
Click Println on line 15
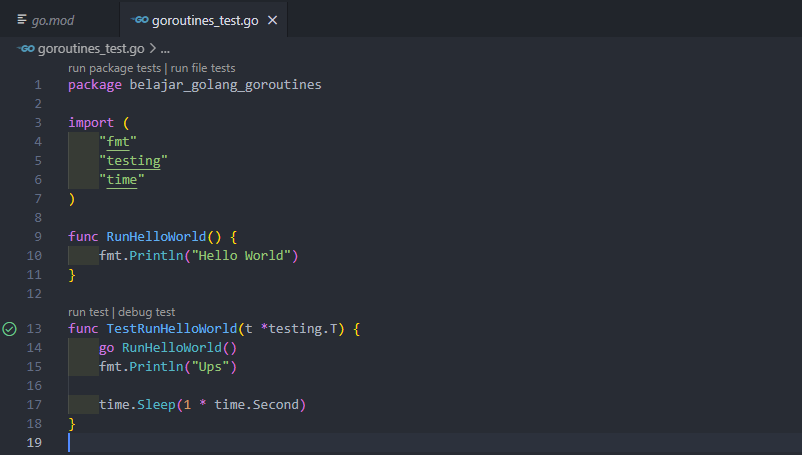click(157, 367)
